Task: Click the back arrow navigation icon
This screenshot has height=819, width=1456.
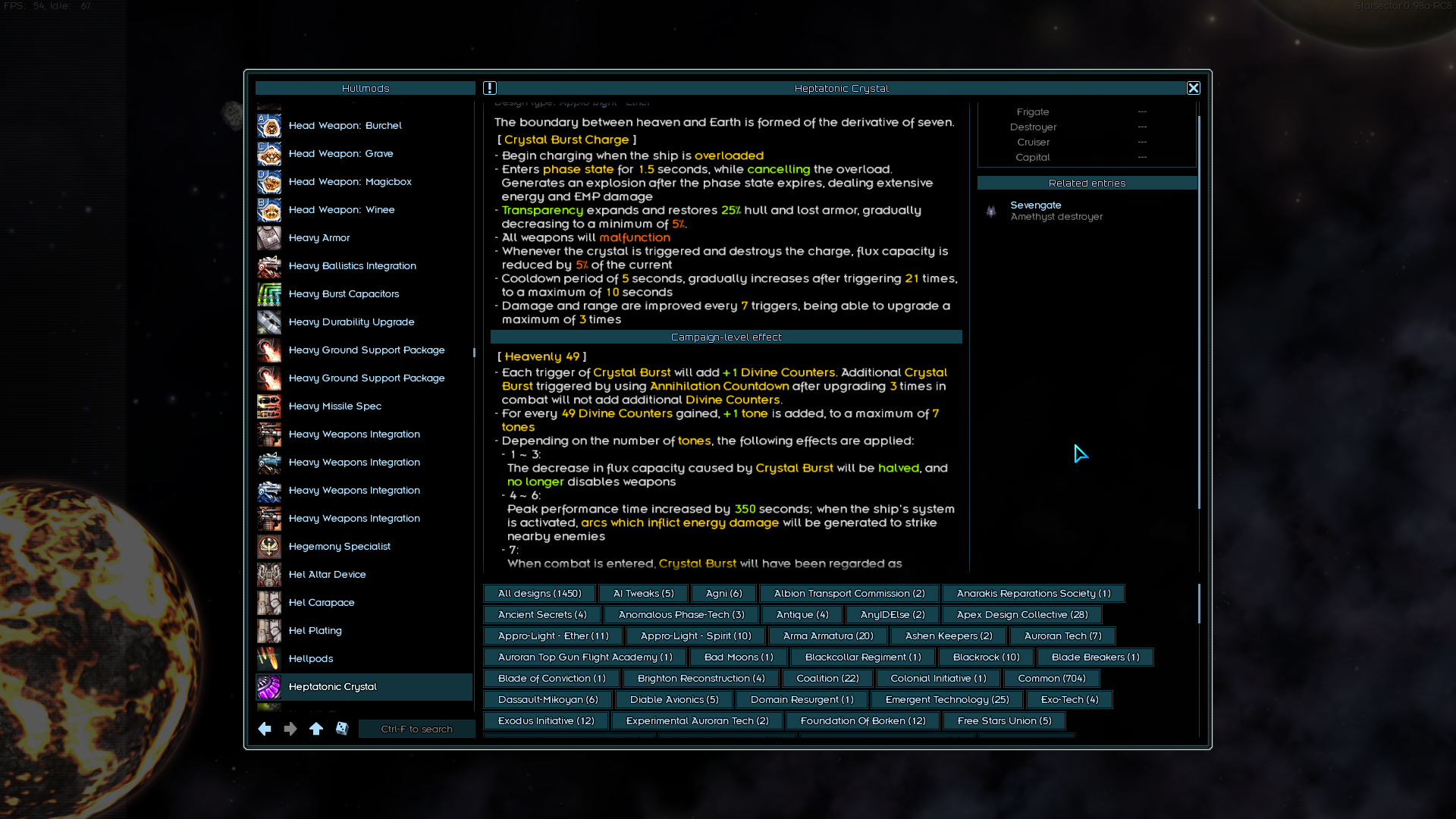Action: point(265,729)
